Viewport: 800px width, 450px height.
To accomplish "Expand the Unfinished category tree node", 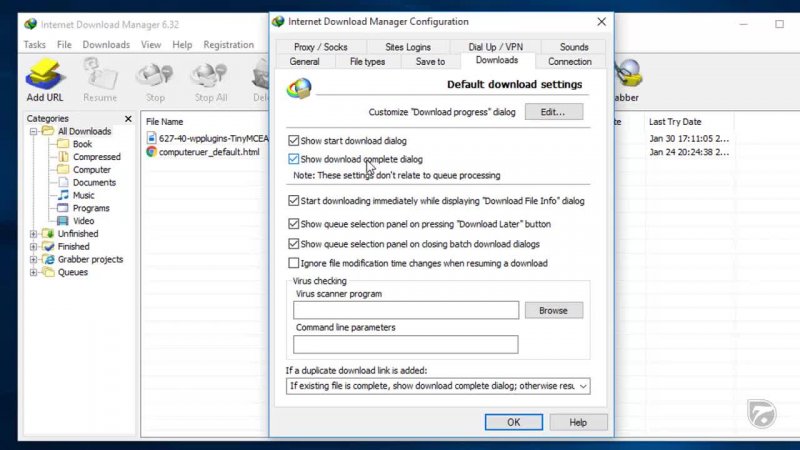I will (34, 234).
